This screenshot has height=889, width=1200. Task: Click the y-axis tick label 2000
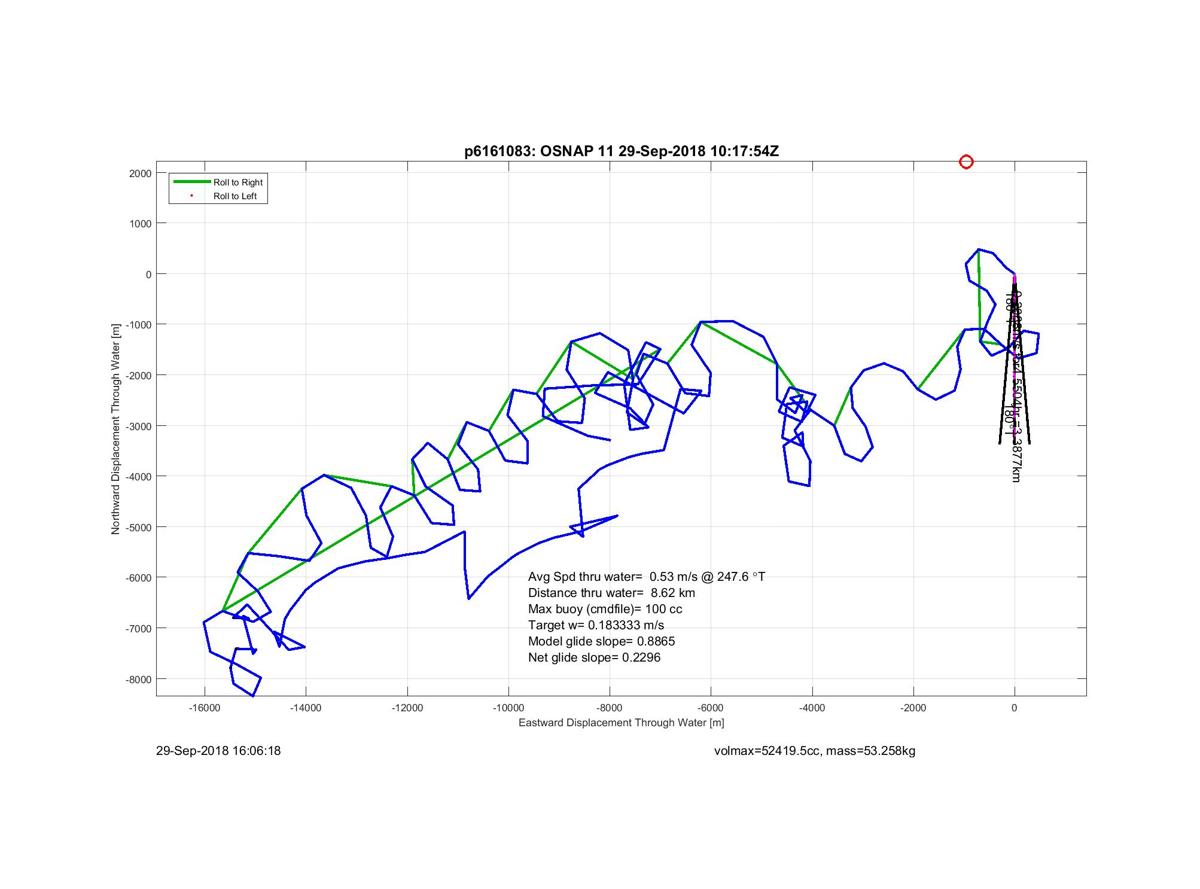click(139, 174)
